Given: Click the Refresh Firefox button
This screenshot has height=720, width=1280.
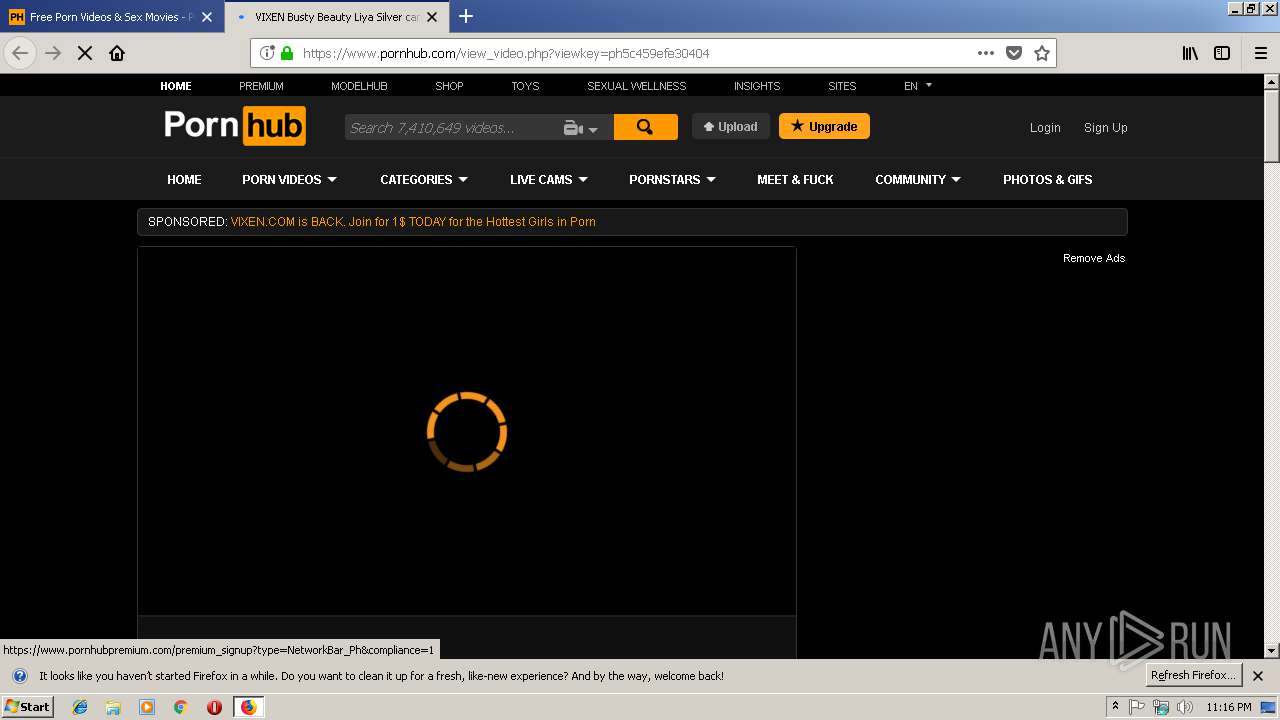Looking at the screenshot, I should (1194, 675).
